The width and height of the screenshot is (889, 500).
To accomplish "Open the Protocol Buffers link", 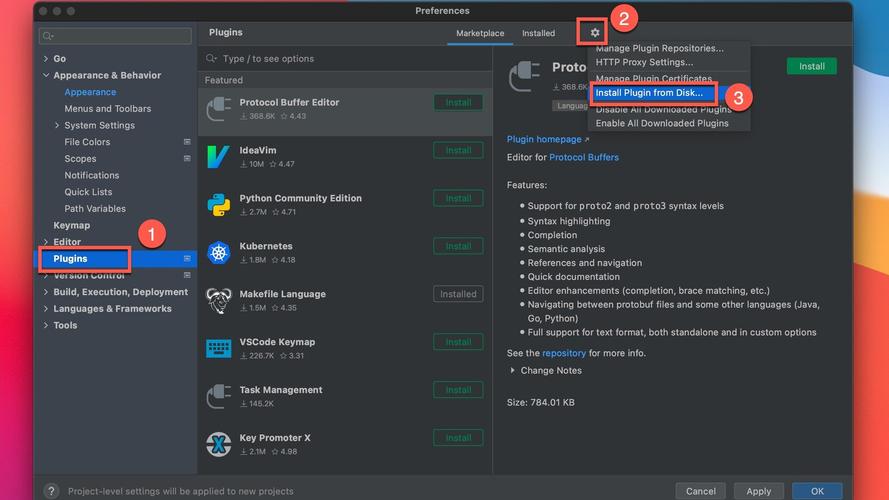I will tap(584, 157).
